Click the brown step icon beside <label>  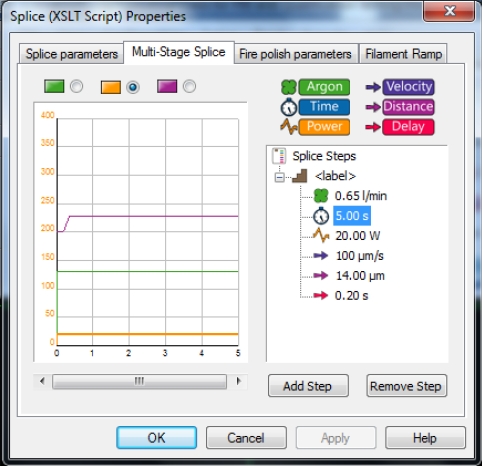(x=299, y=176)
